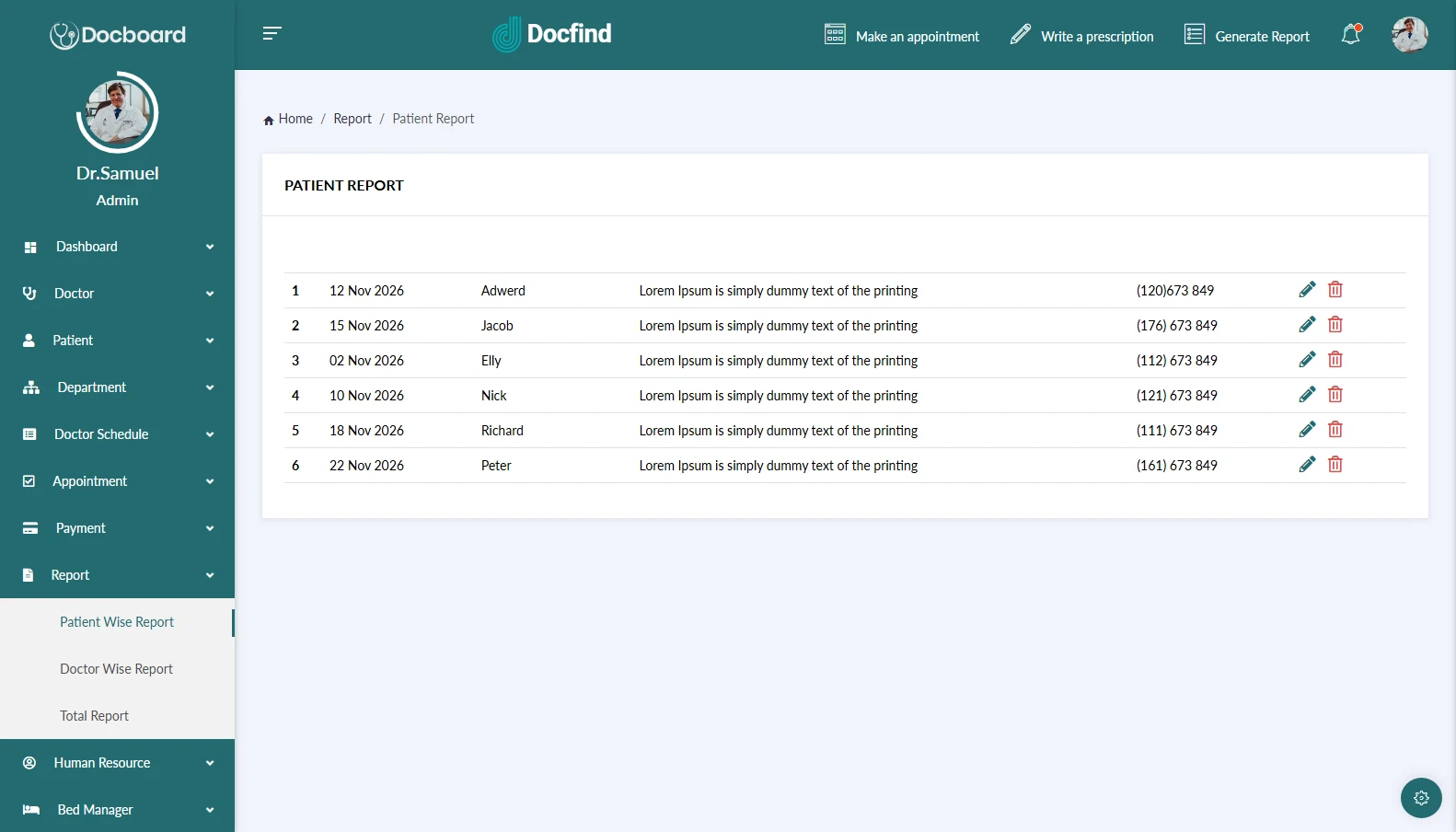
Task: Click the edit pencil for Richard's row
Action: coord(1307,430)
